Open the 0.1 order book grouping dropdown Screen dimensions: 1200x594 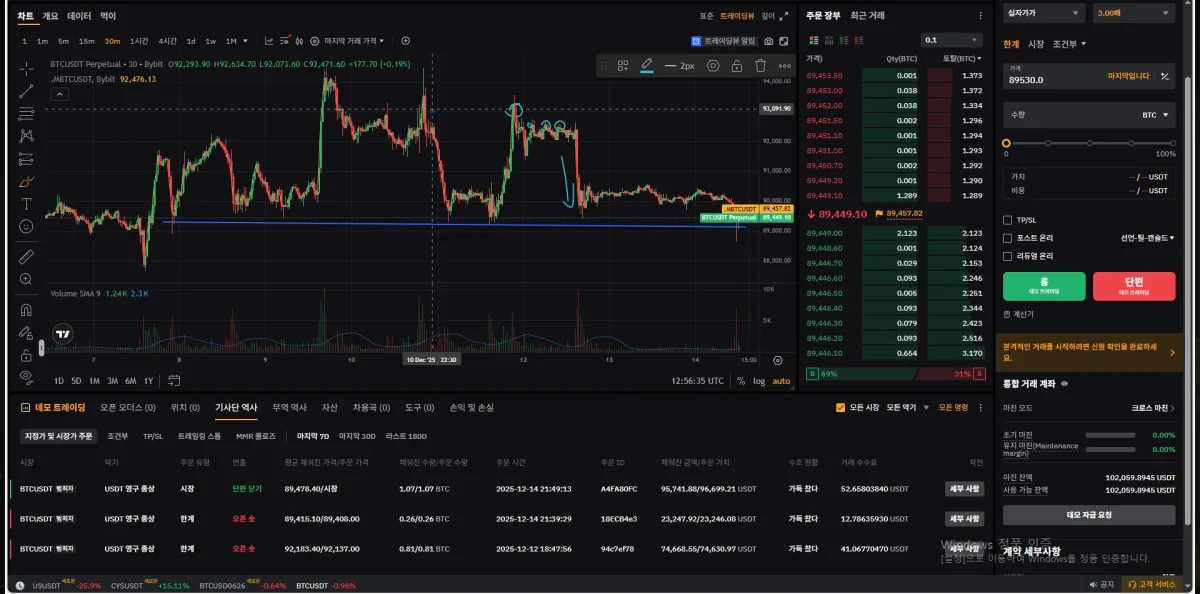pos(952,40)
